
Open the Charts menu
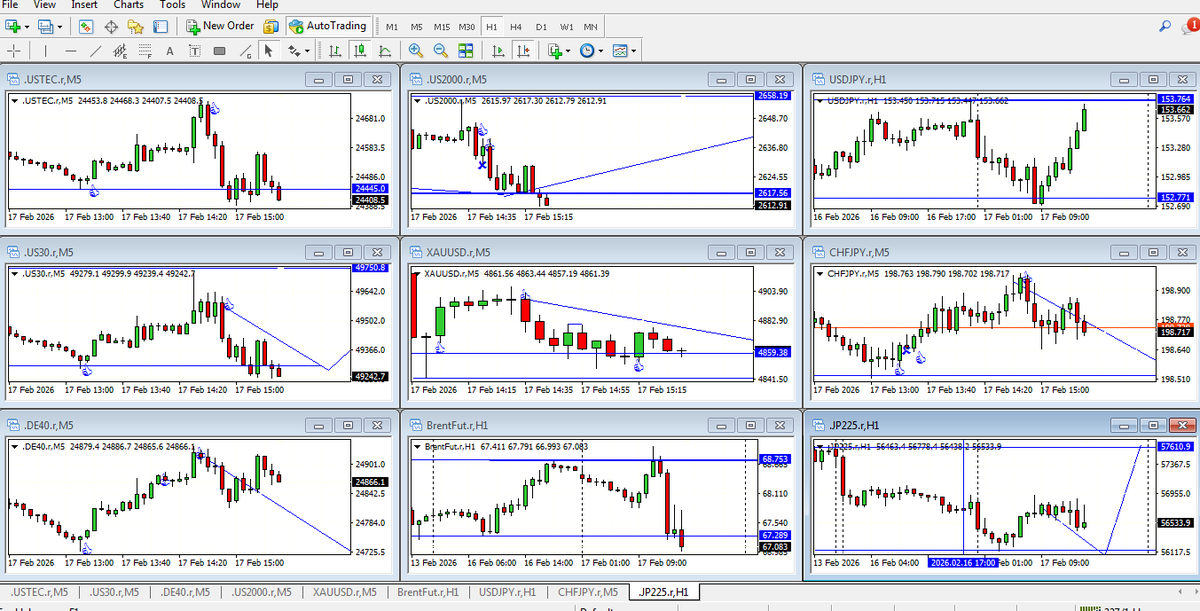(128, 4)
